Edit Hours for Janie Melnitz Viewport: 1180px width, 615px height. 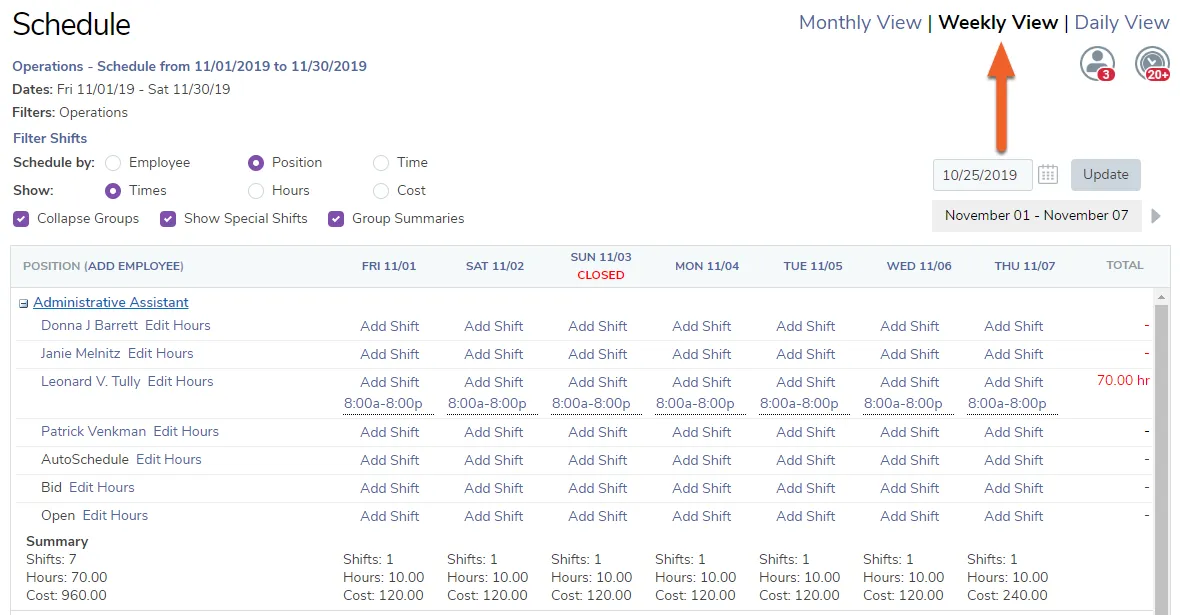coord(160,354)
